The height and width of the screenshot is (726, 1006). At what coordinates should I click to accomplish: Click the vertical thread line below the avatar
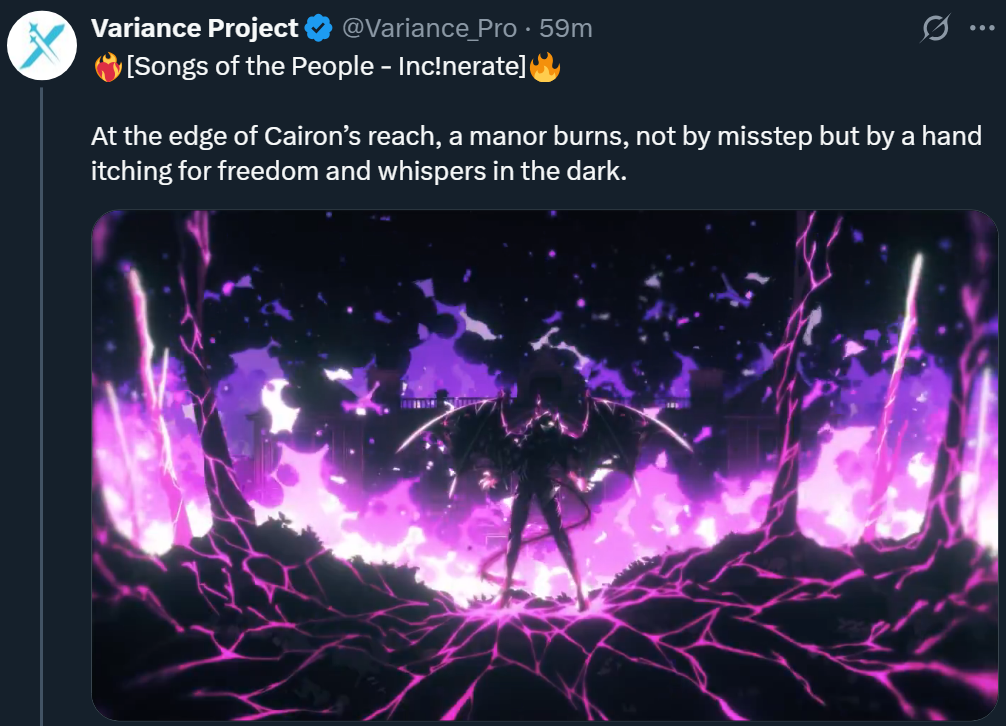point(42,400)
